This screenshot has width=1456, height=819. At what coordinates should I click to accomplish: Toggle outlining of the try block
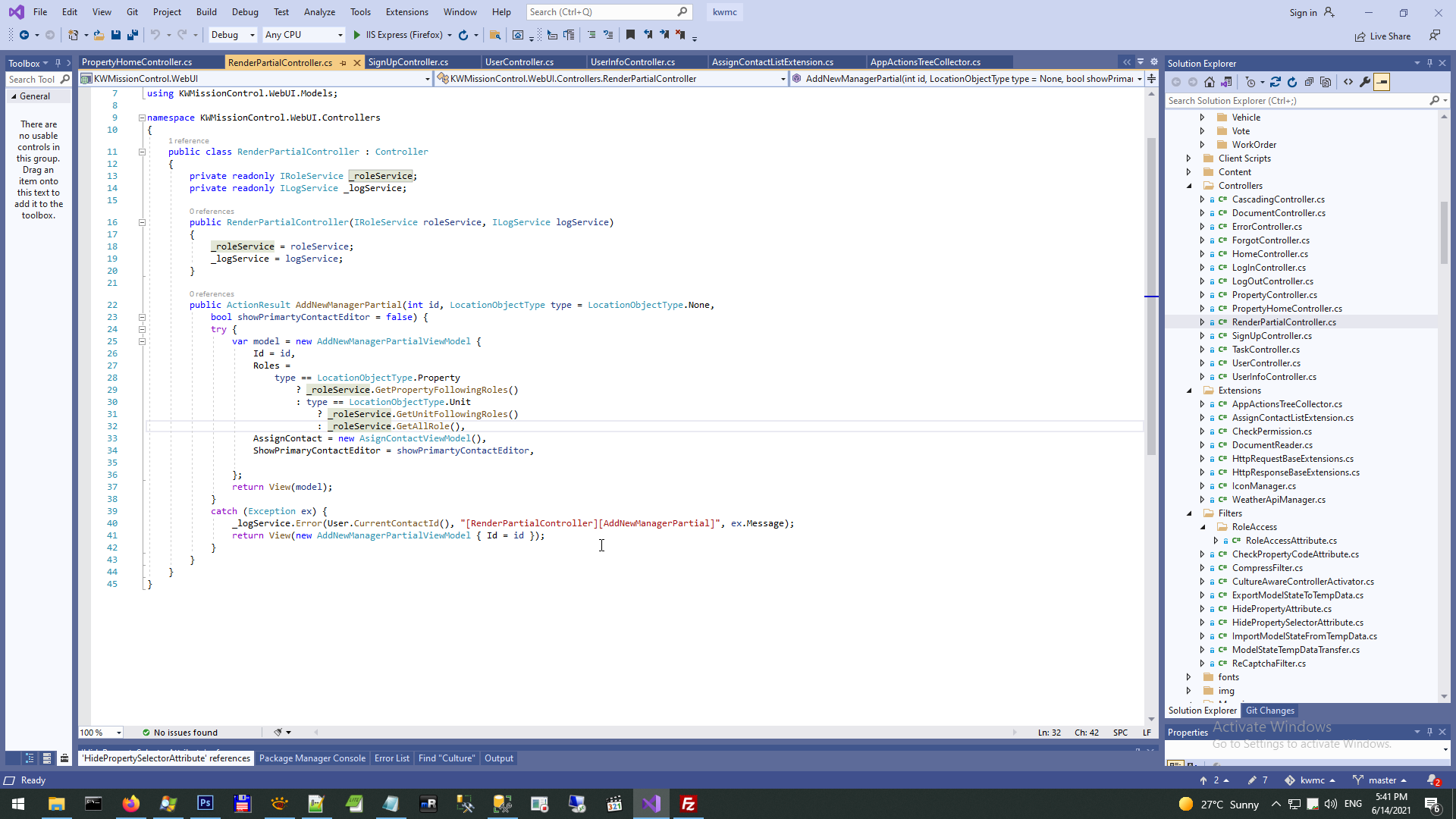pyautogui.click(x=142, y=329)
